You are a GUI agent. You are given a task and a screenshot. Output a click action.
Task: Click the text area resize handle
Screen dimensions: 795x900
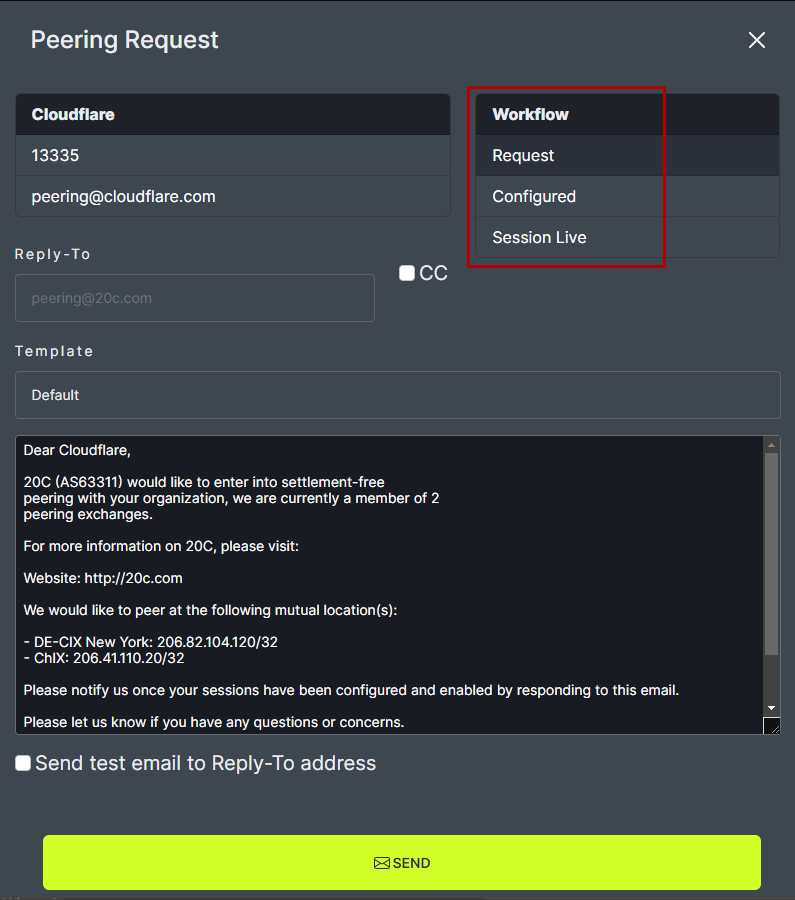click(x=771, y=726)
